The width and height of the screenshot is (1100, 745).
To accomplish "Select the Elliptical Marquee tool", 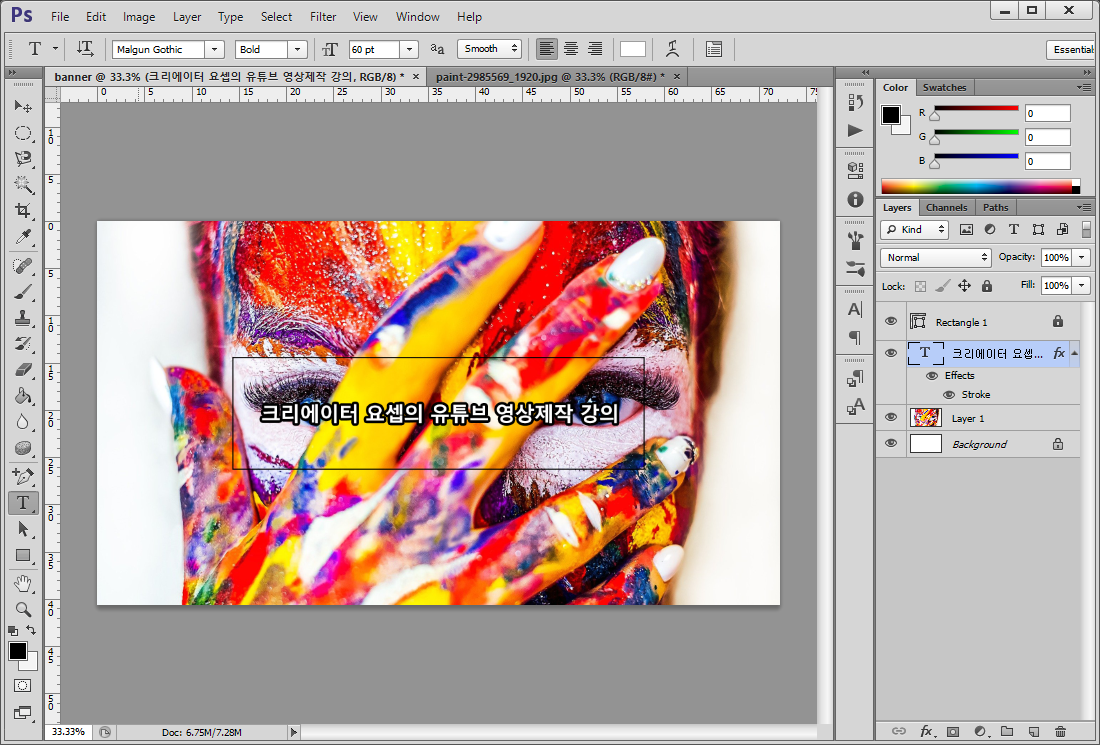I will 23,133.
